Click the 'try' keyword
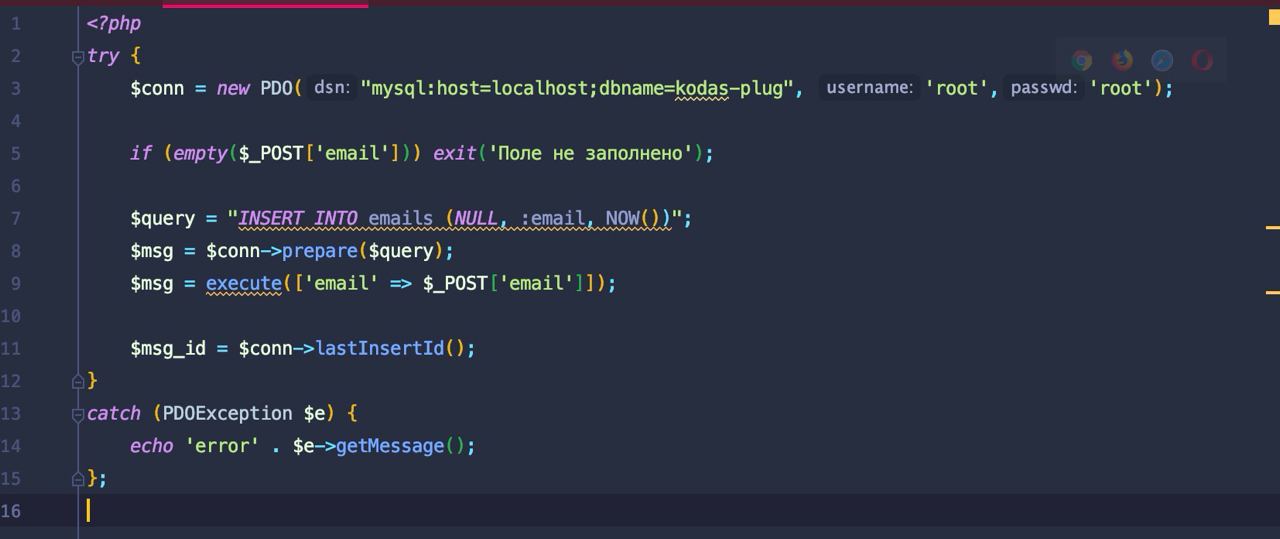The width and height of the screenshot is (1280, 539). coord(103,56)
